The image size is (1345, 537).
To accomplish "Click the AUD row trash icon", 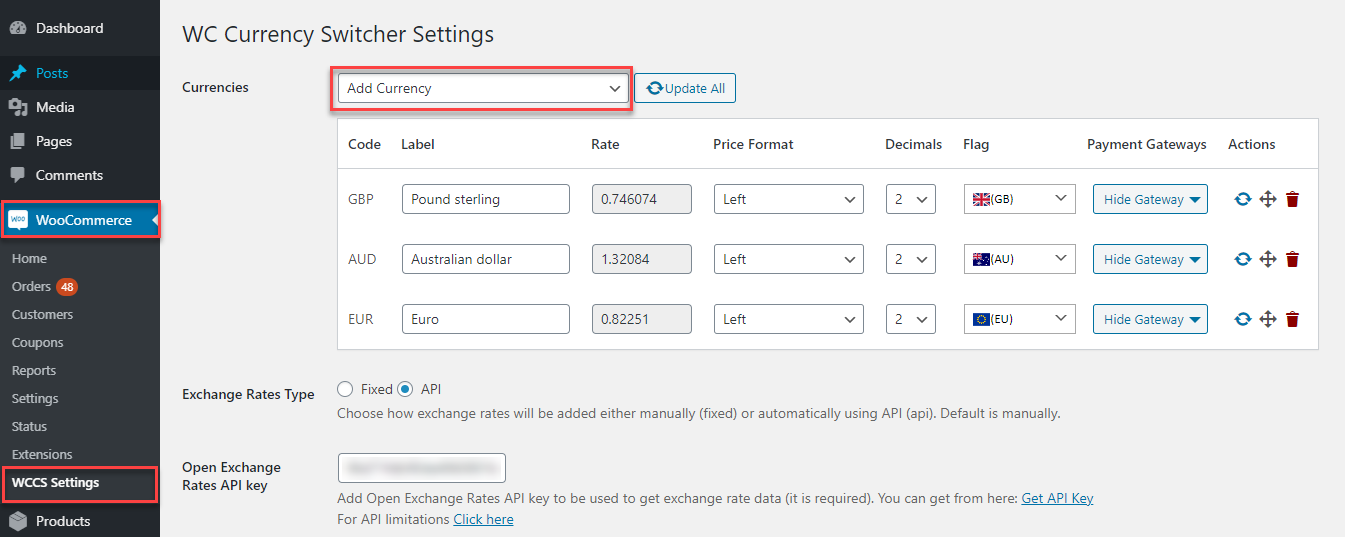I will [1292, 259].
